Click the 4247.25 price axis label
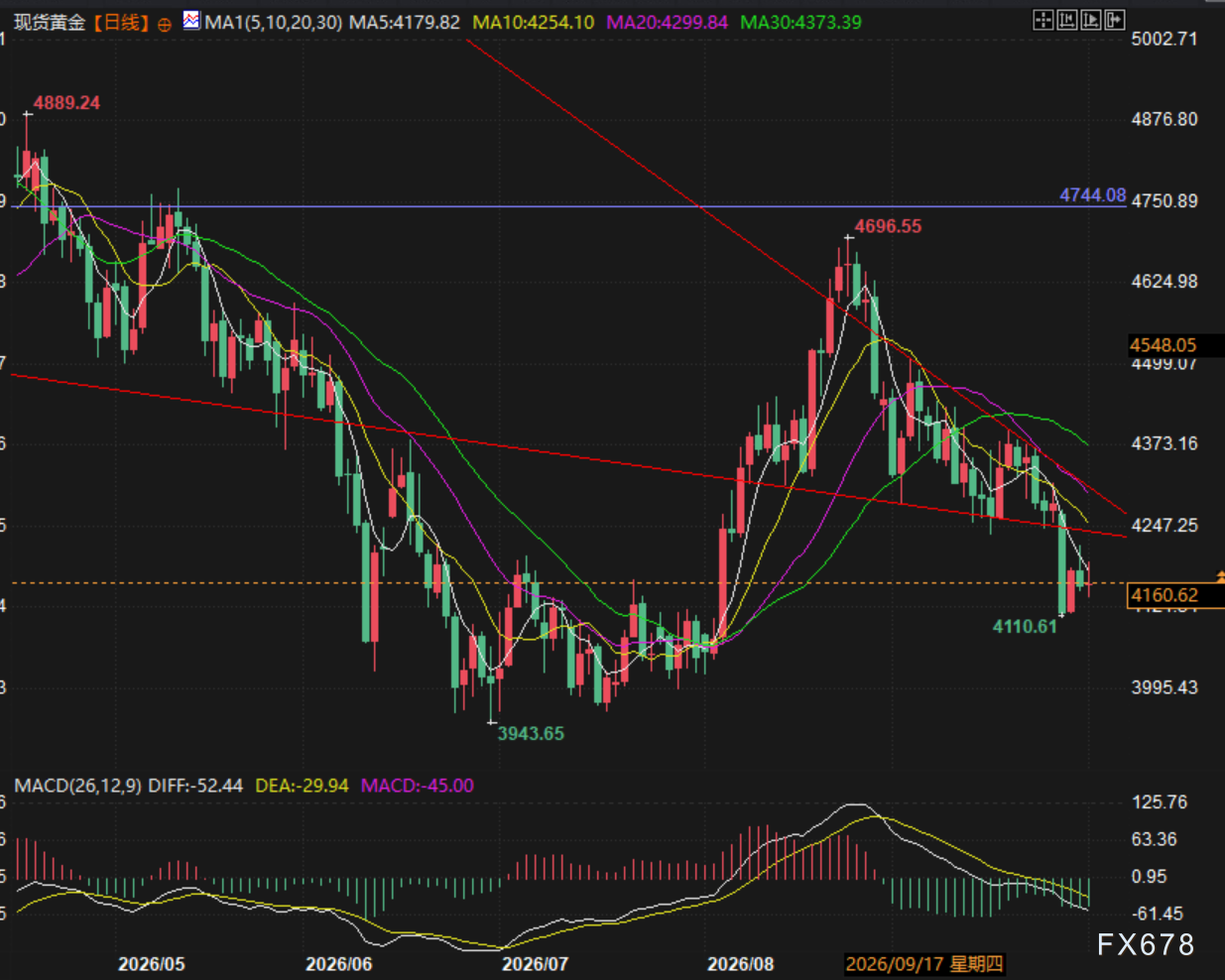The width and height of the screenshot is (1225, 980). click(1164, 526)
